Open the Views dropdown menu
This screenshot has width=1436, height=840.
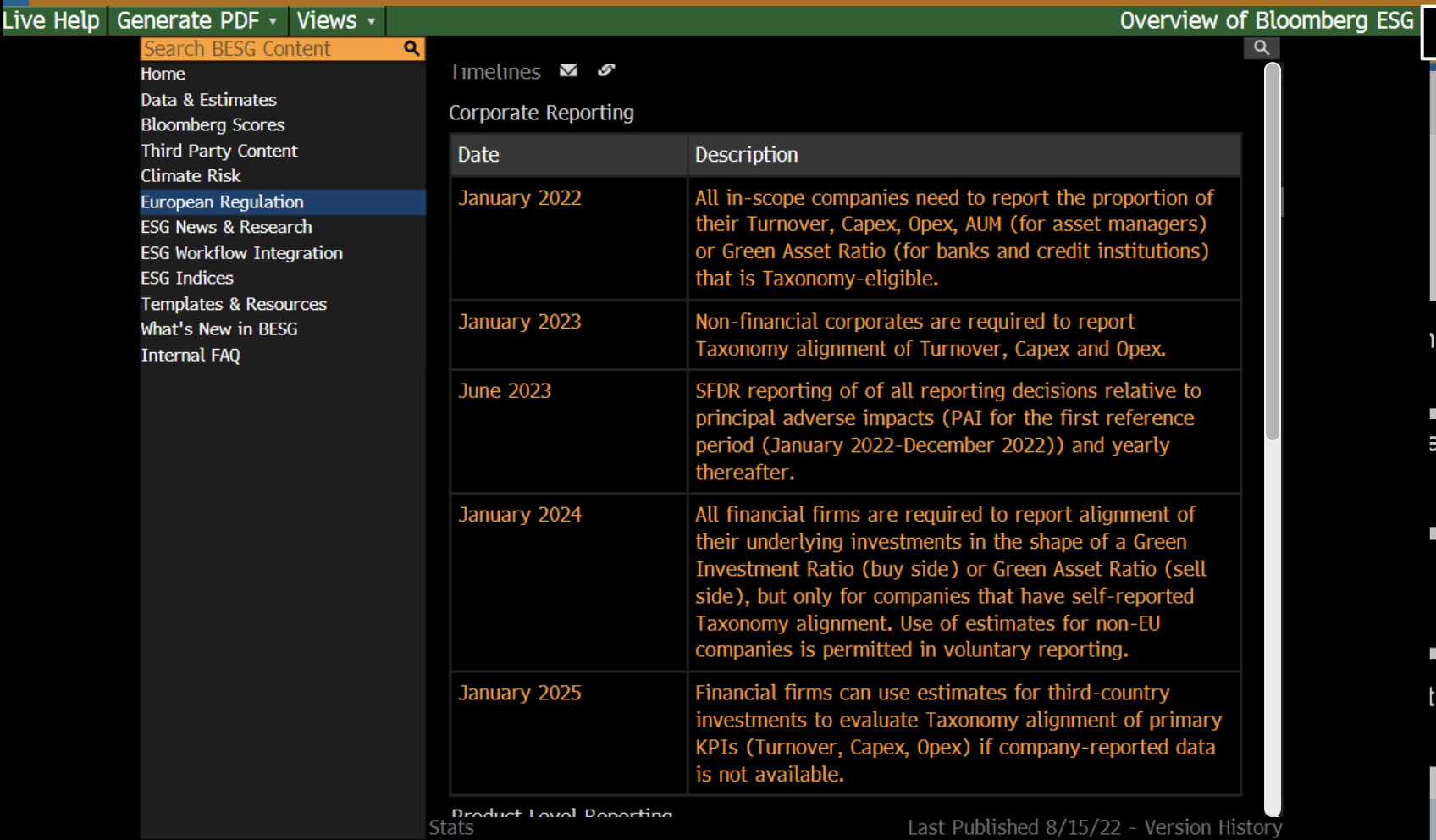(x=335, y=19)
